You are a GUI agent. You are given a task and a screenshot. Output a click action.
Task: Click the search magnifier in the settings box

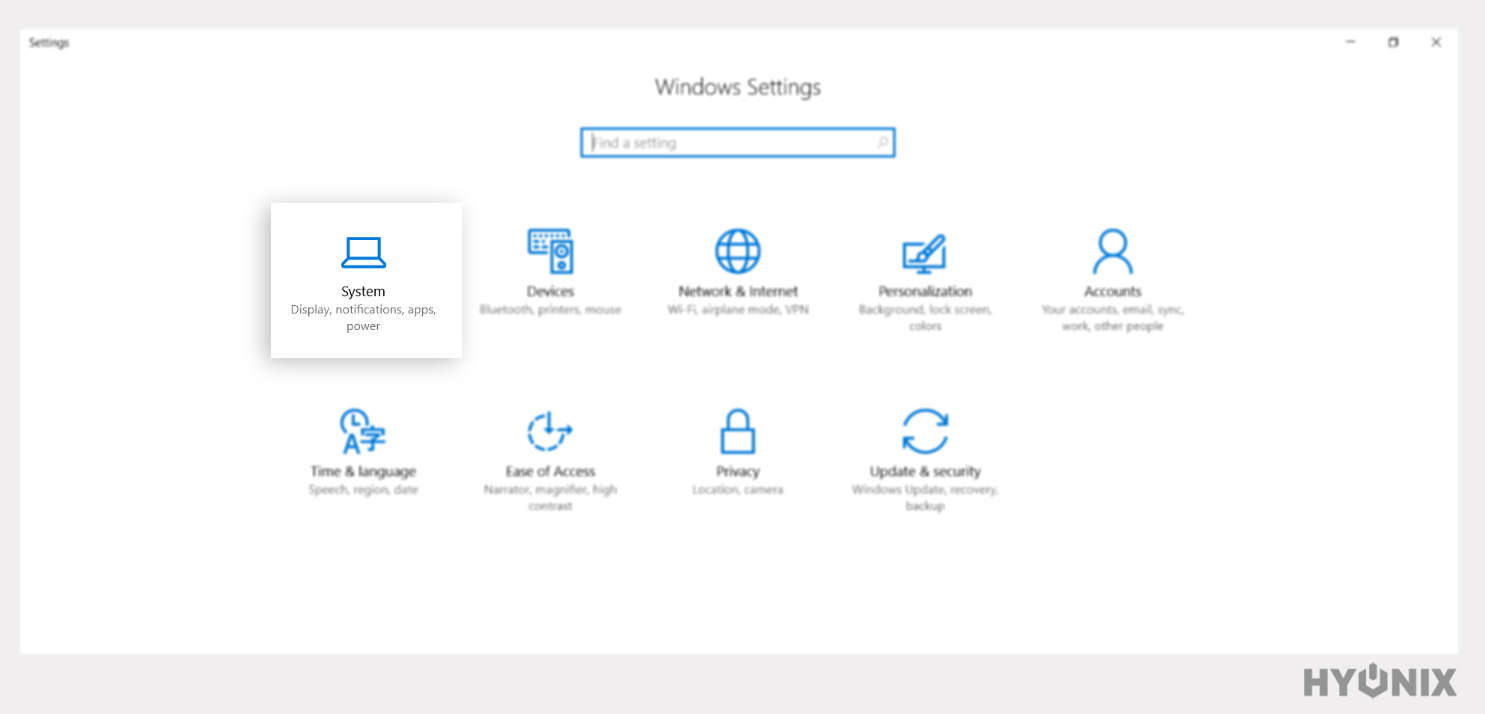pos(883,142)
